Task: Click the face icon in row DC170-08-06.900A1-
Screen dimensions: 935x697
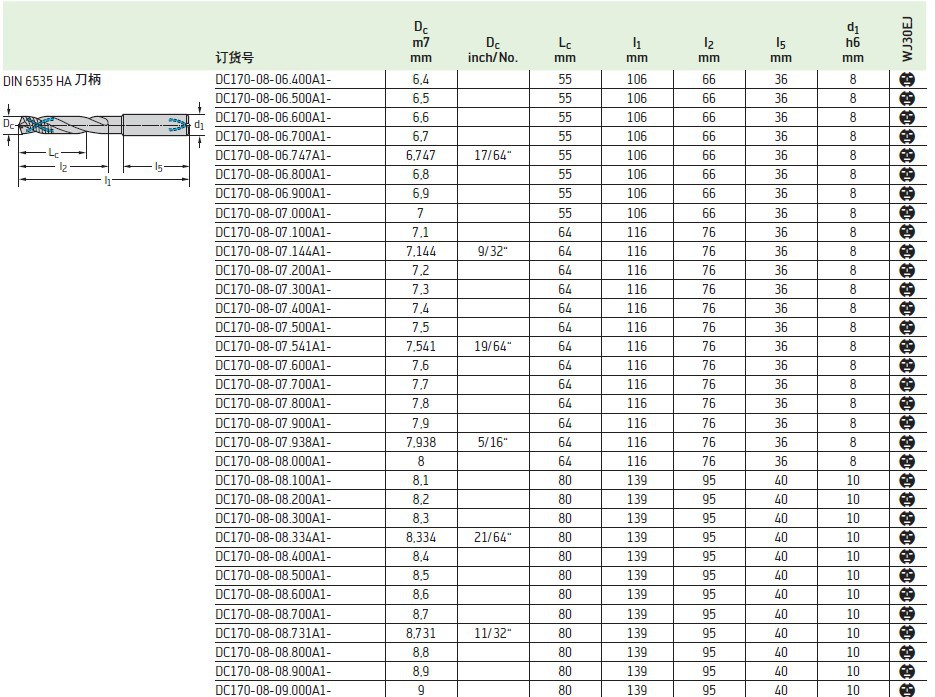Action: [x=906, y=194]
